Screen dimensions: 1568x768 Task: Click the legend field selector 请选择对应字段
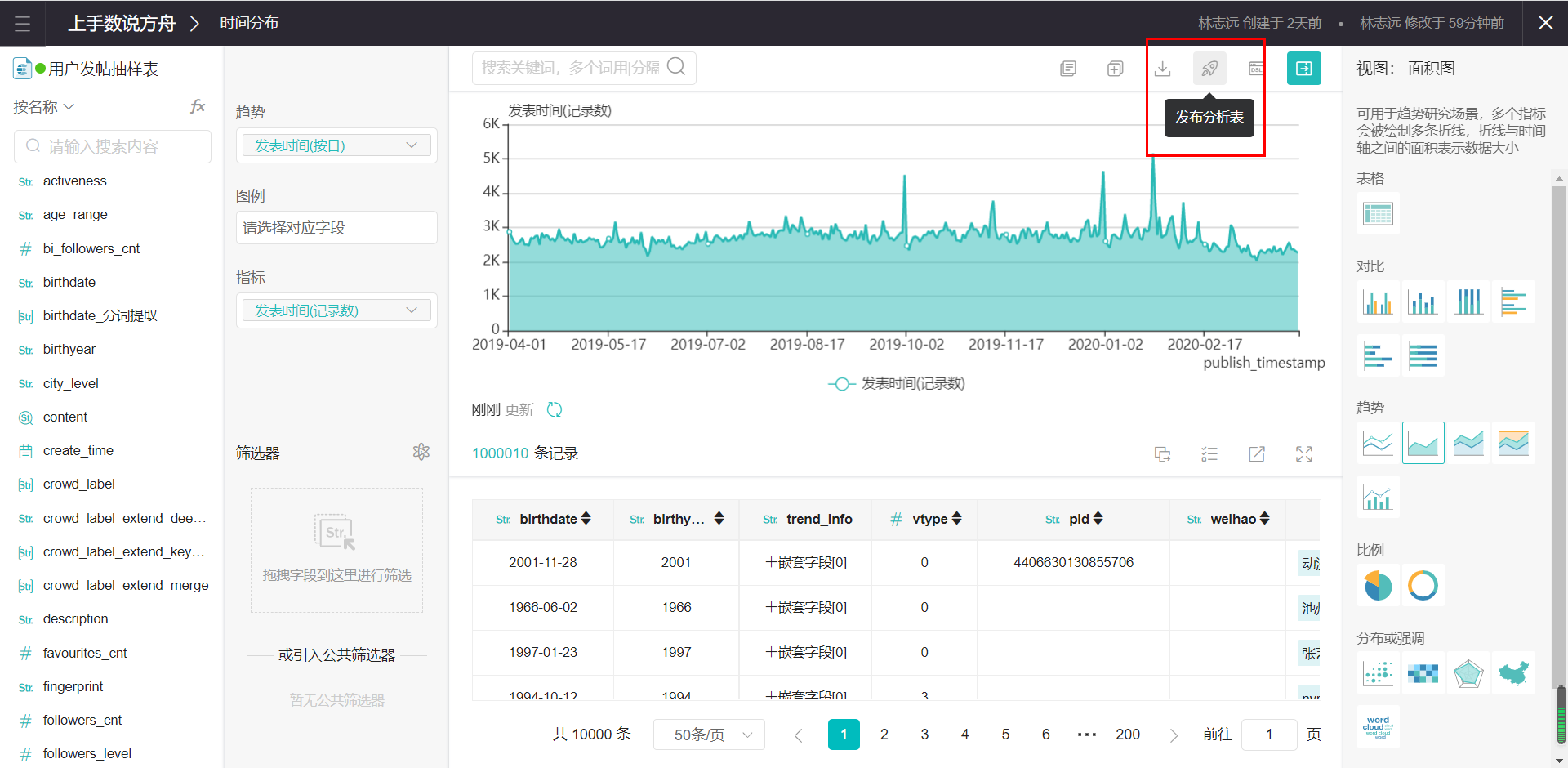tap(336, 228)
